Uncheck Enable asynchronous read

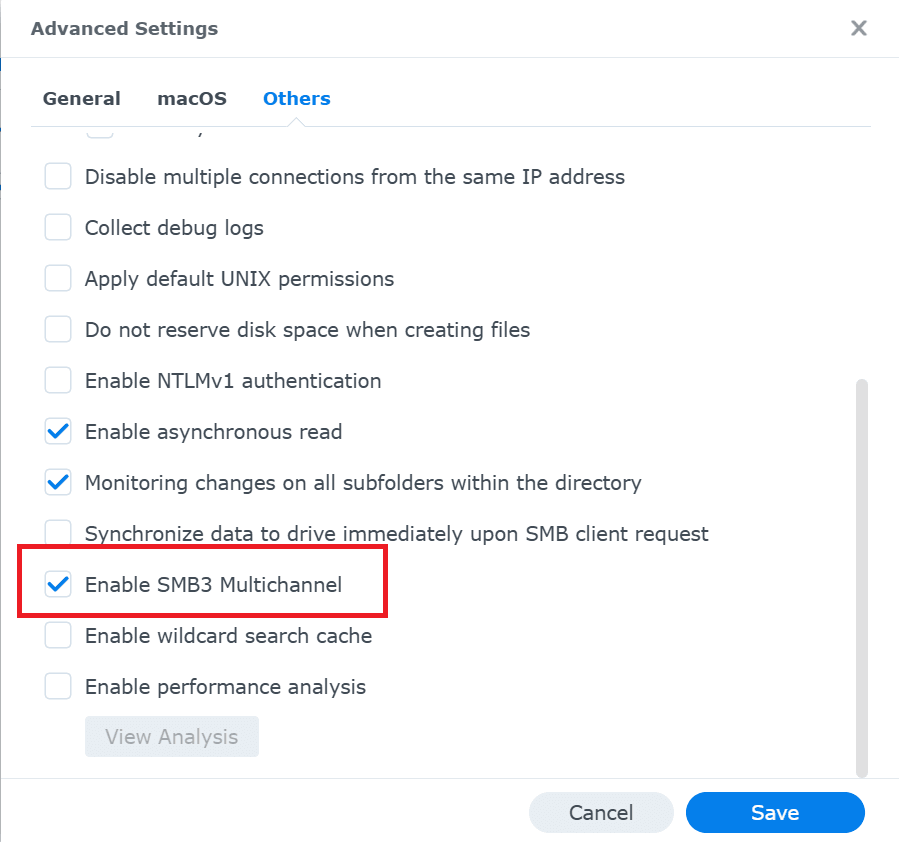coord(58,431)
